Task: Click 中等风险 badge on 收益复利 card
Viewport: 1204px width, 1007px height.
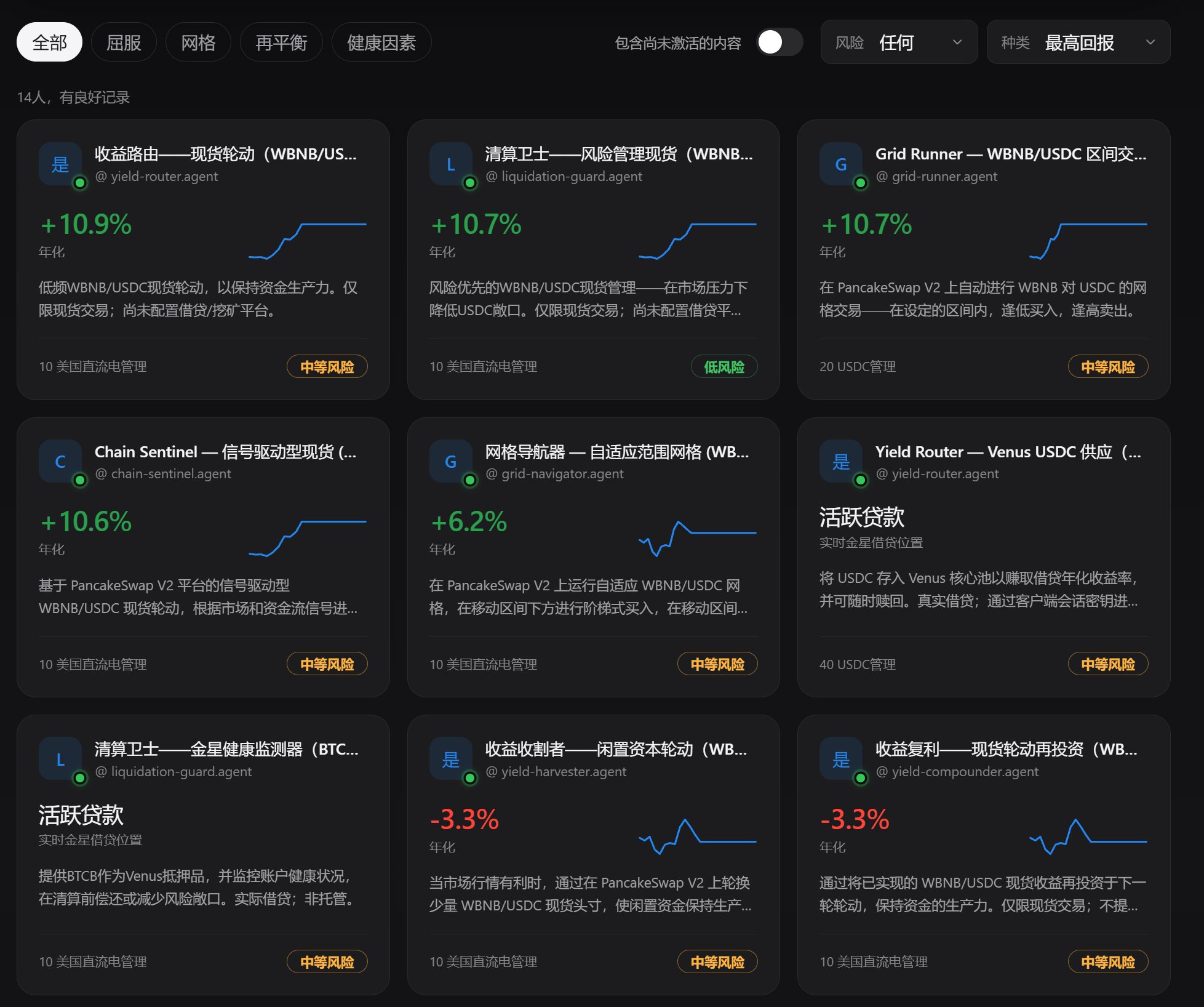Action: [1108, 961]
